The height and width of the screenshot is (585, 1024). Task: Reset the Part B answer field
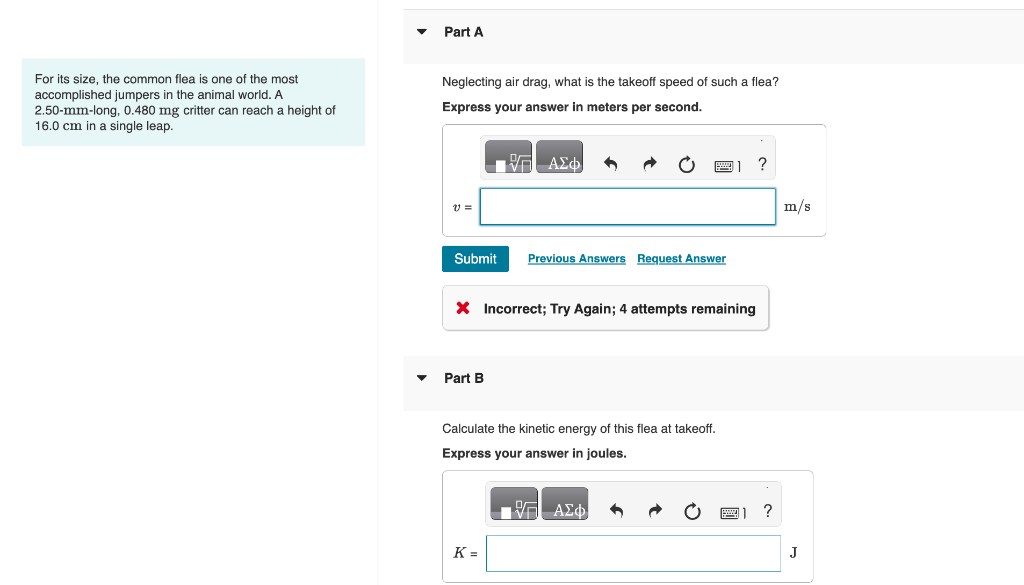point(692,512)
